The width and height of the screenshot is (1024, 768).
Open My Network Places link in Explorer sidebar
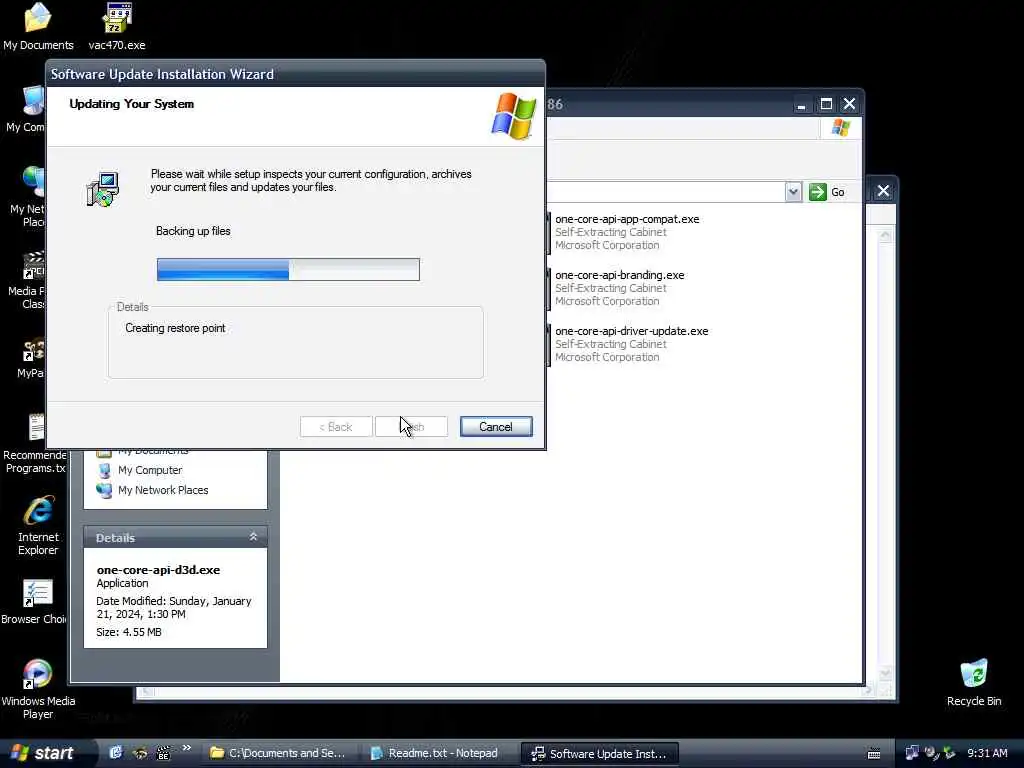coord(163,490)
